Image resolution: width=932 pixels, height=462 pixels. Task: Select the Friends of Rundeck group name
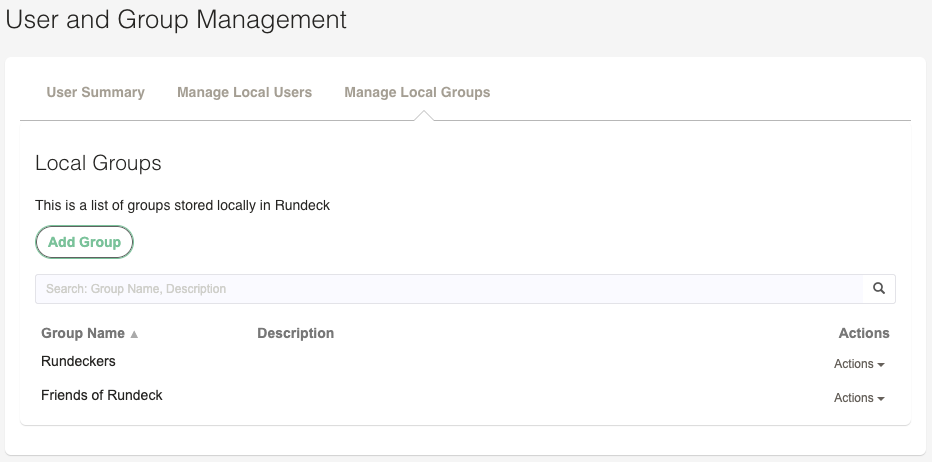[102, 395]
